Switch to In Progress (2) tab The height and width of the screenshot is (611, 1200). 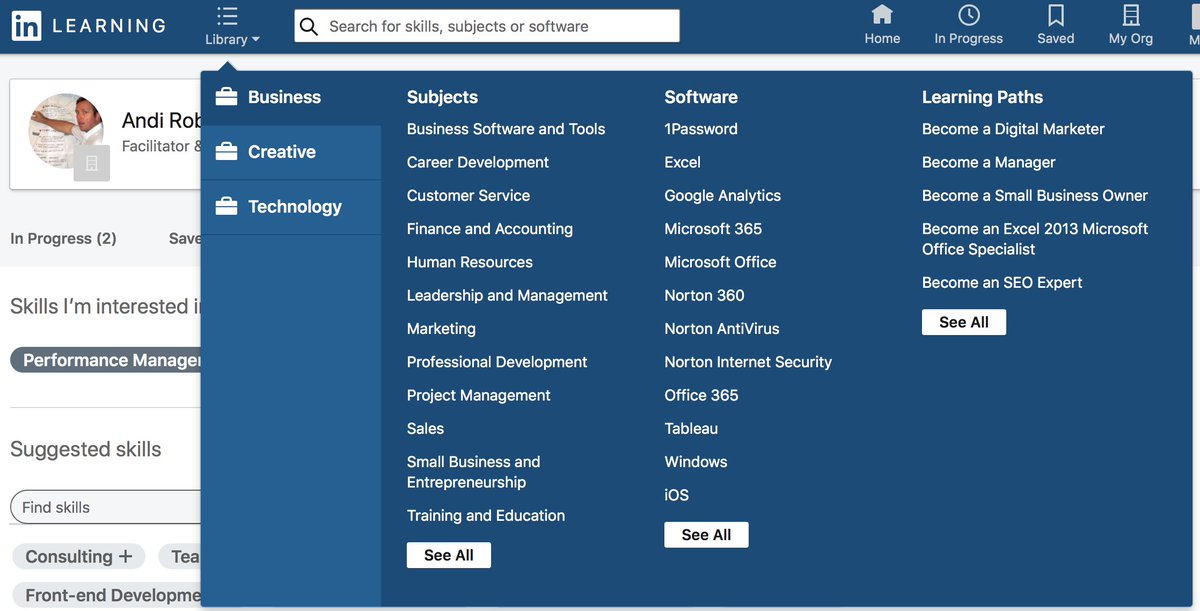(x=63, y=239)
